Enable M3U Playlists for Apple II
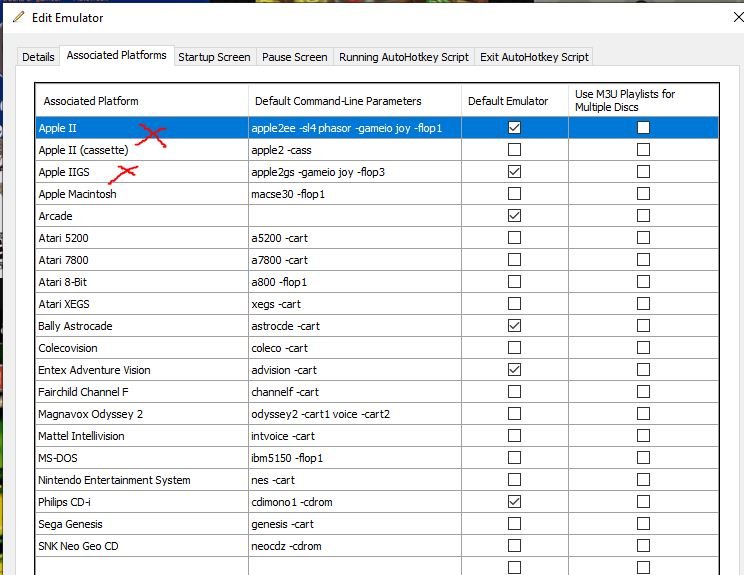 643,128
